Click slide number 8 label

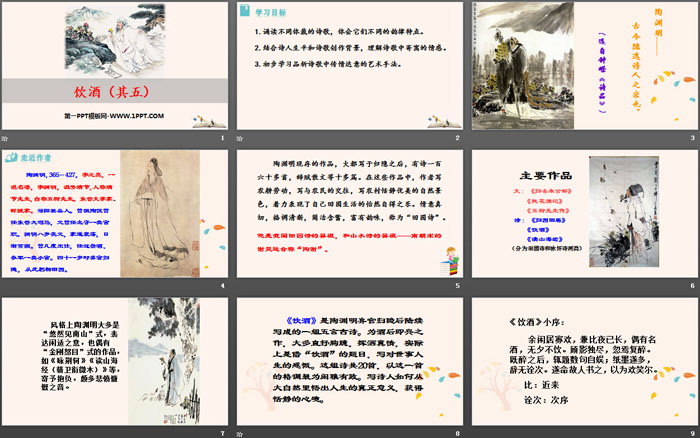(457, 434)
